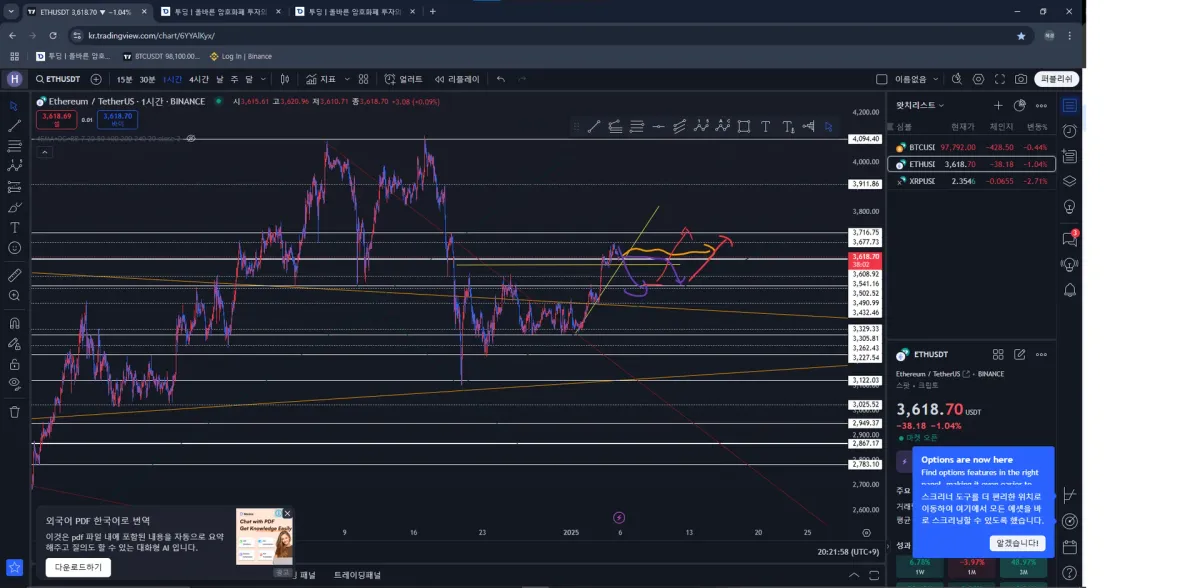Take a chart snapshot with camera icon
This screenshot has width=1200, height=588.
[1020, 79]
